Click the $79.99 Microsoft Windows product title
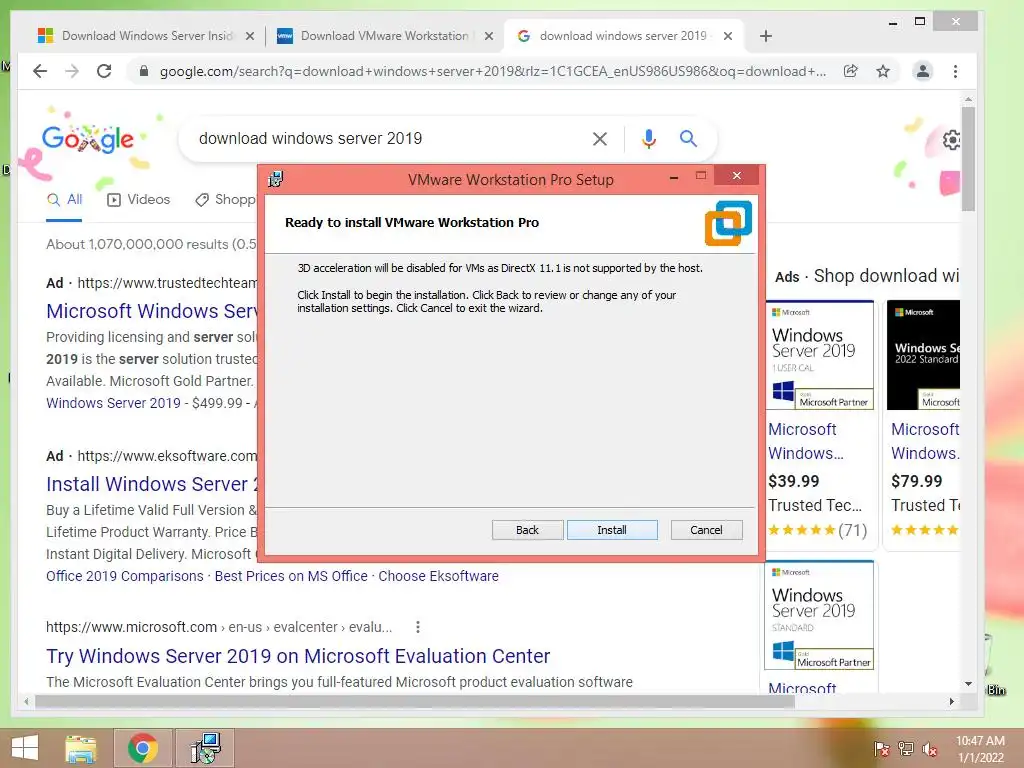This screenshot has height=768, width=1024. point(925,441)
